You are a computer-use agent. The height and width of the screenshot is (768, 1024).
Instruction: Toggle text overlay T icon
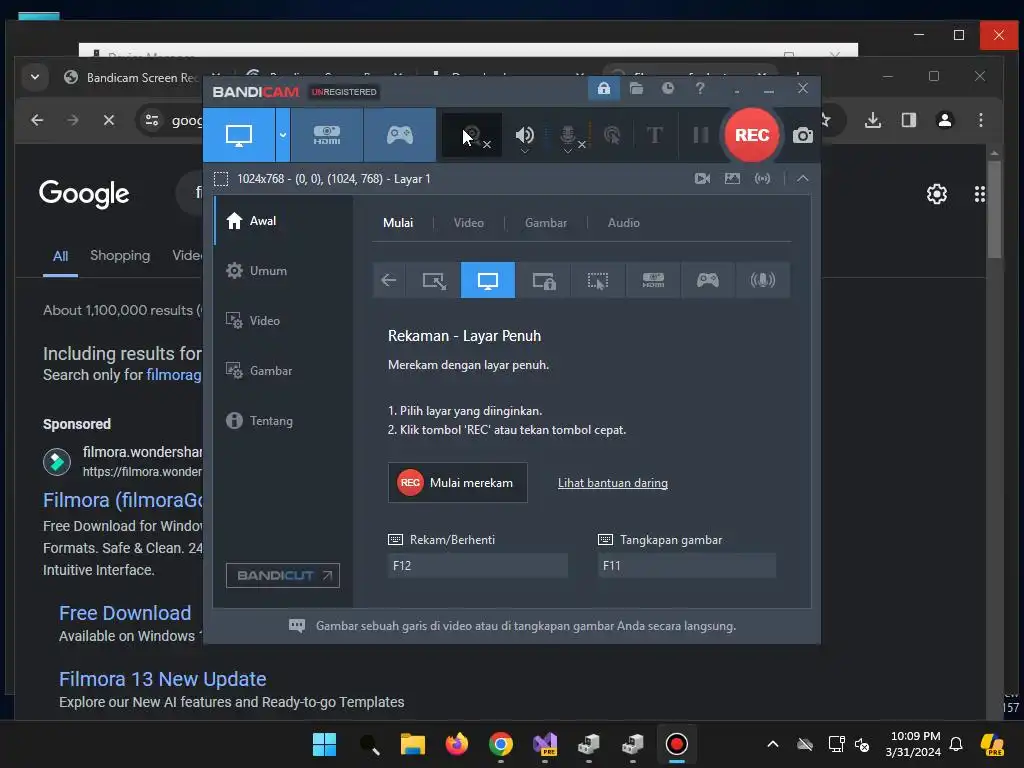click(x=654, y=135)
